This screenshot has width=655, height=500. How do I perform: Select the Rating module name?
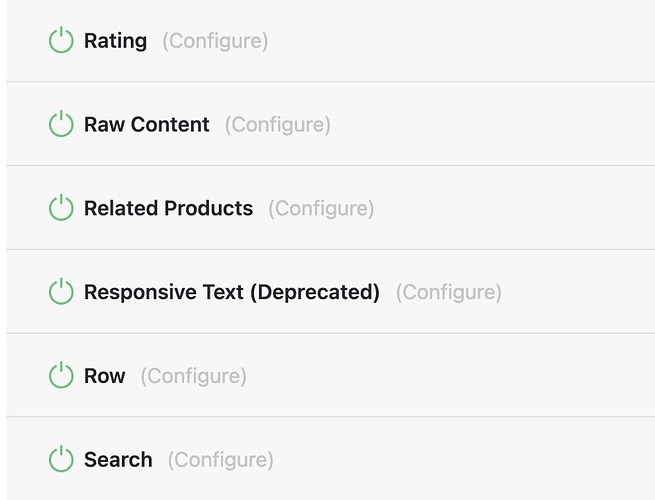115,41
